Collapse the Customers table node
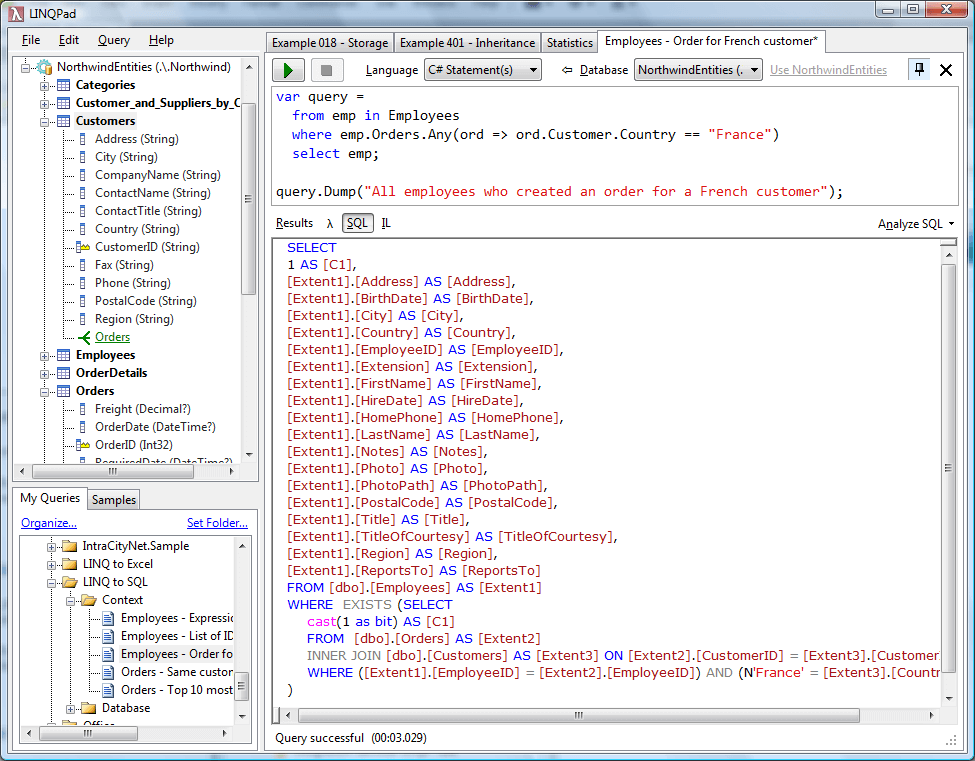 (x=45, y=122)
